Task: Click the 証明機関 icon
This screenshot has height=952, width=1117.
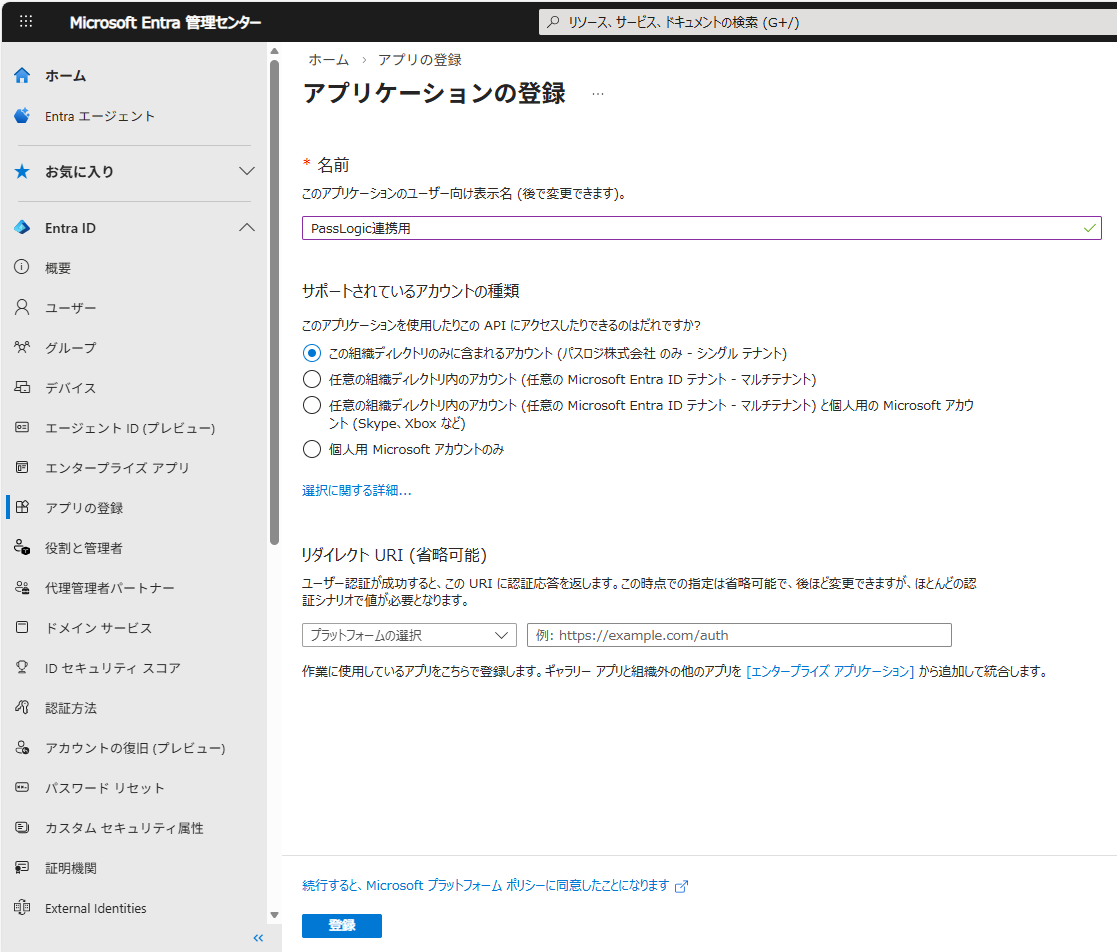Action: pyautogui.click(x=22, y=867)
